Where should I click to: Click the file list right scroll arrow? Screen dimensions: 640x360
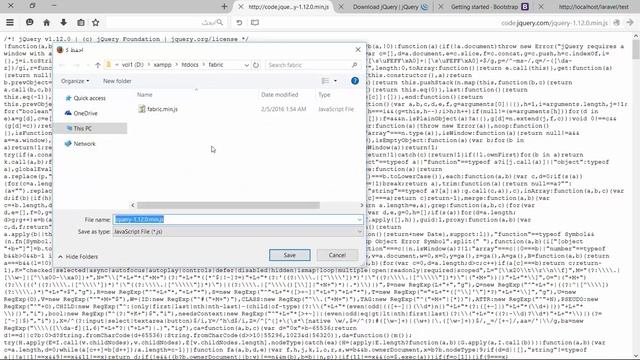click(x=362, y=205)
